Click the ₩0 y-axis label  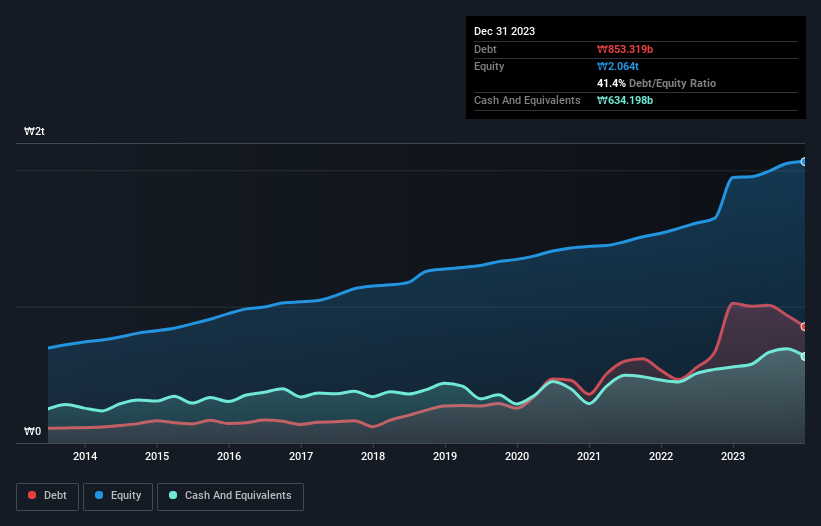tap(32, 431)
